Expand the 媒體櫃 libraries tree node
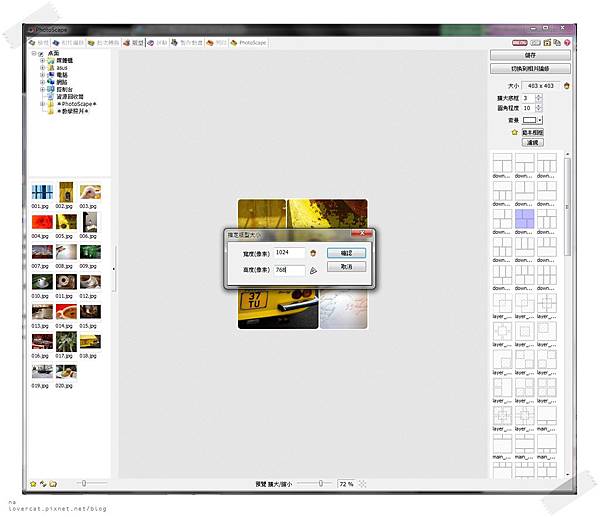600x517 pixels. pos(42,60)
